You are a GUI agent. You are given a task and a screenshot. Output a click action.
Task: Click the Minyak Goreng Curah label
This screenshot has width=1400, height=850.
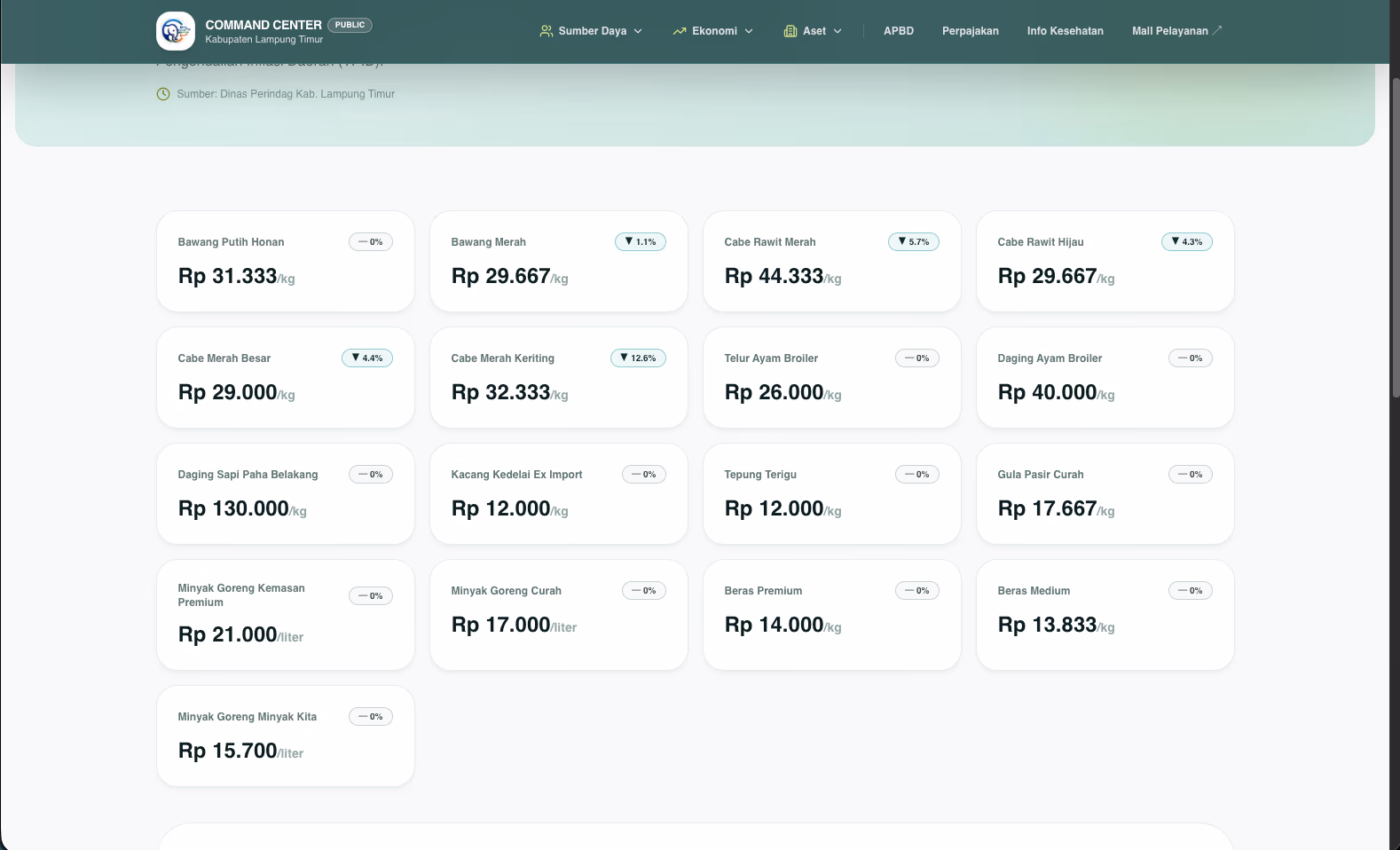(x=506, y=591)
